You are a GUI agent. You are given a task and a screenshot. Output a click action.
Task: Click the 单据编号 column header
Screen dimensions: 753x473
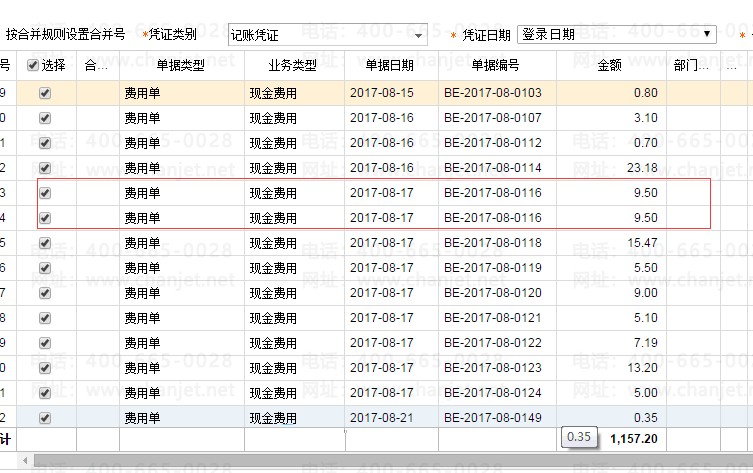497,65
